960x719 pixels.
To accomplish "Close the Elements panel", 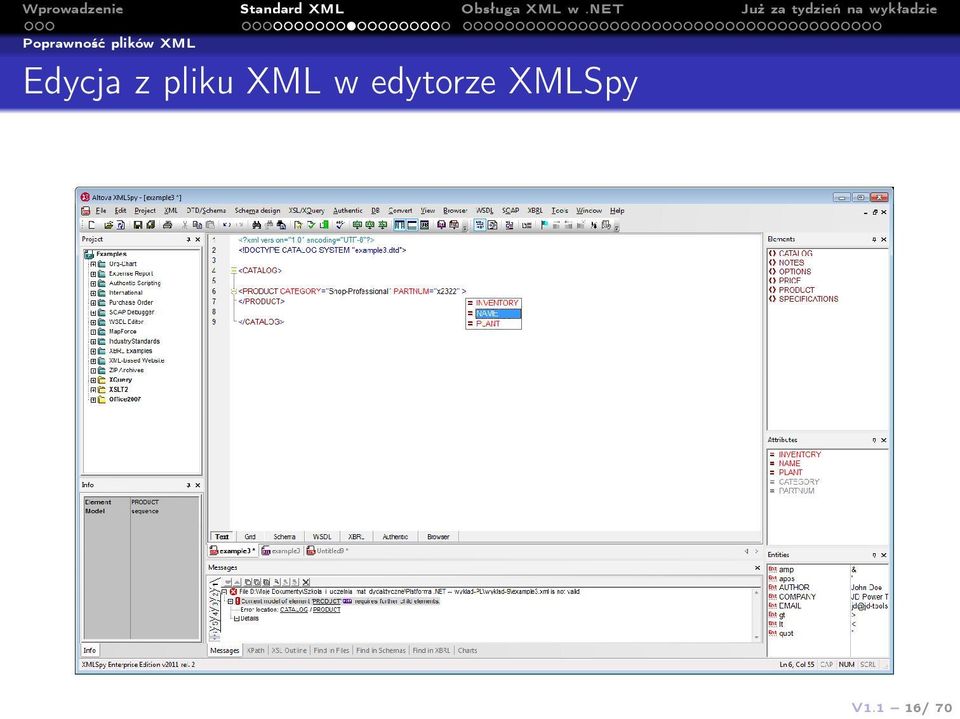I will (883, 239).
